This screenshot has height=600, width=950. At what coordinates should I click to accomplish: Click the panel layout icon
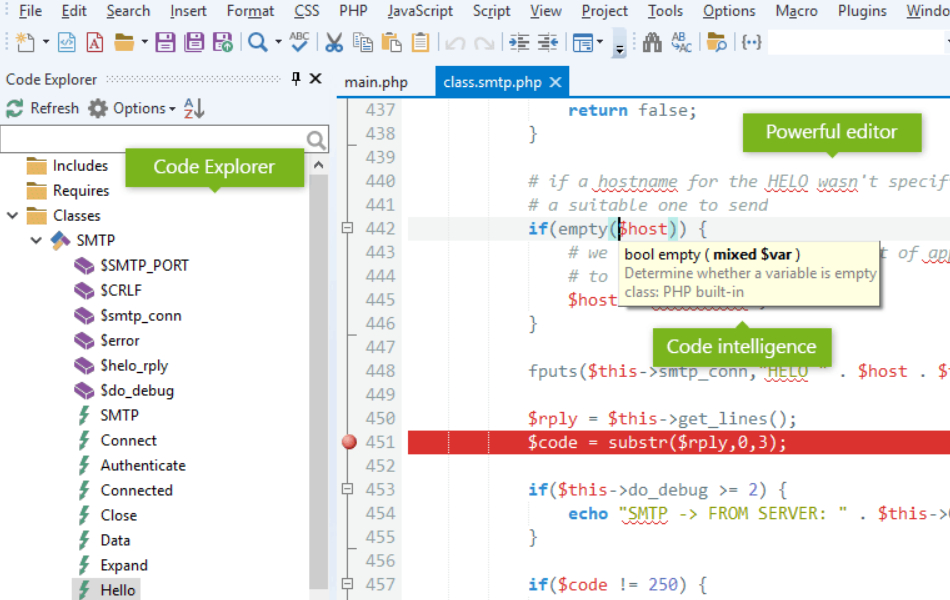pos(583,43)
